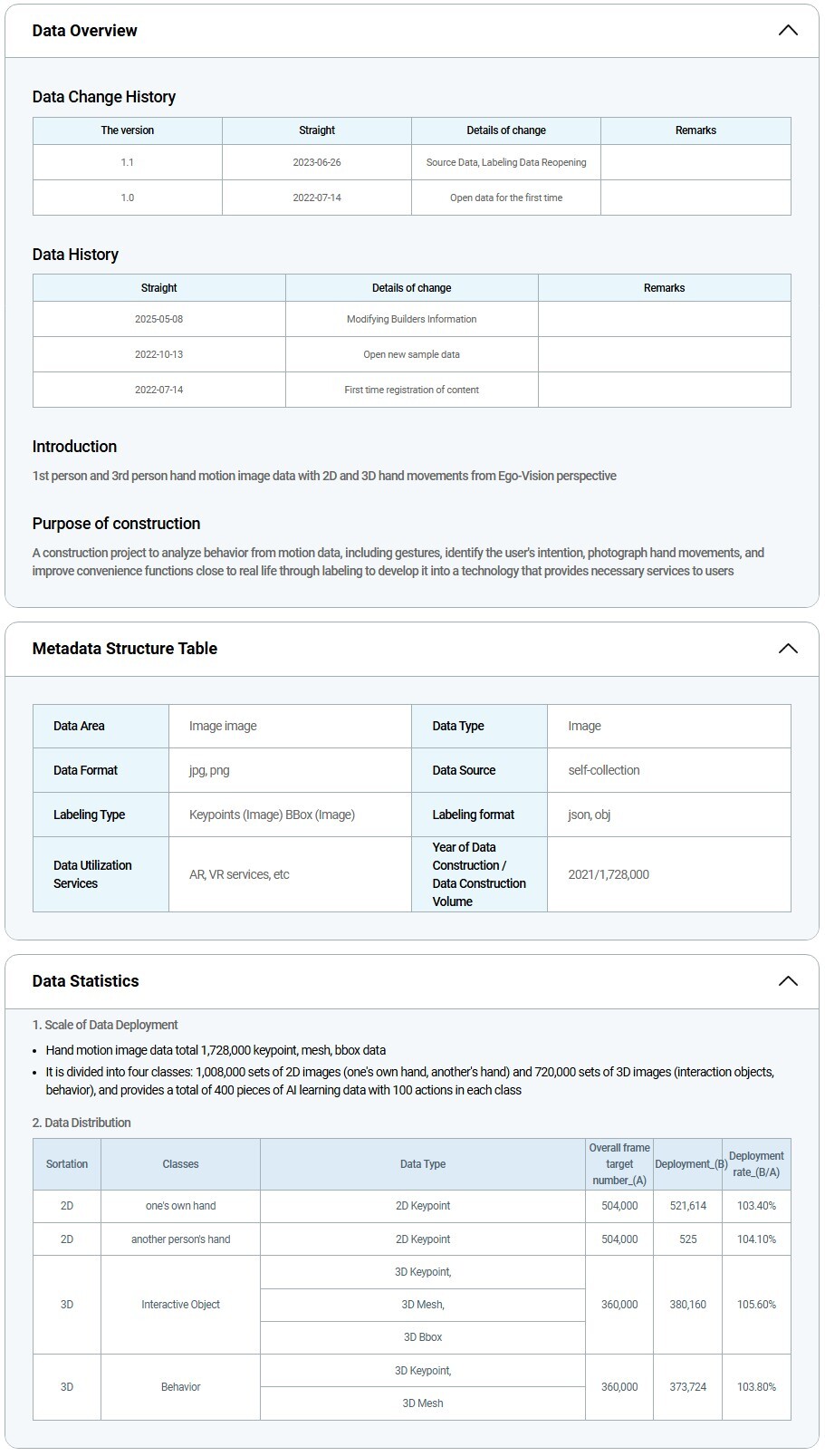Click 'Open data for the first time'
The height and width of the screenshot is (1456, 825).
506,198
